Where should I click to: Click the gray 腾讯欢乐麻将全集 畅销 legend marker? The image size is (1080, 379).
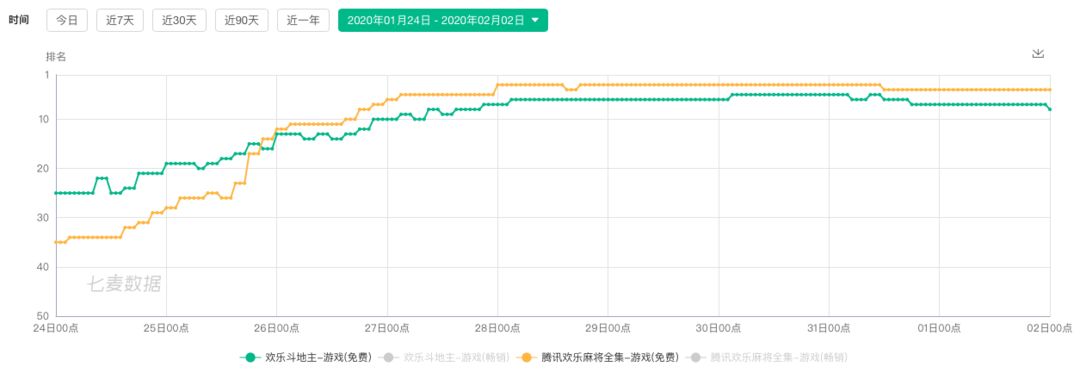pos(696,358)
